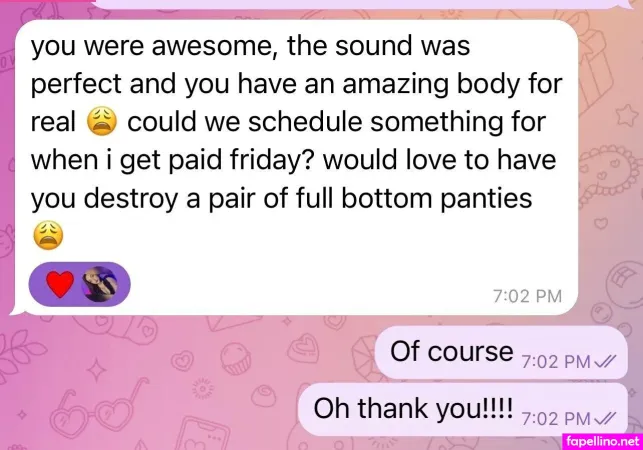This screenshot has width=643, height=450.
Task: Tap the timestamp beside "Oh thank you!!!!"
Action: 556,419
